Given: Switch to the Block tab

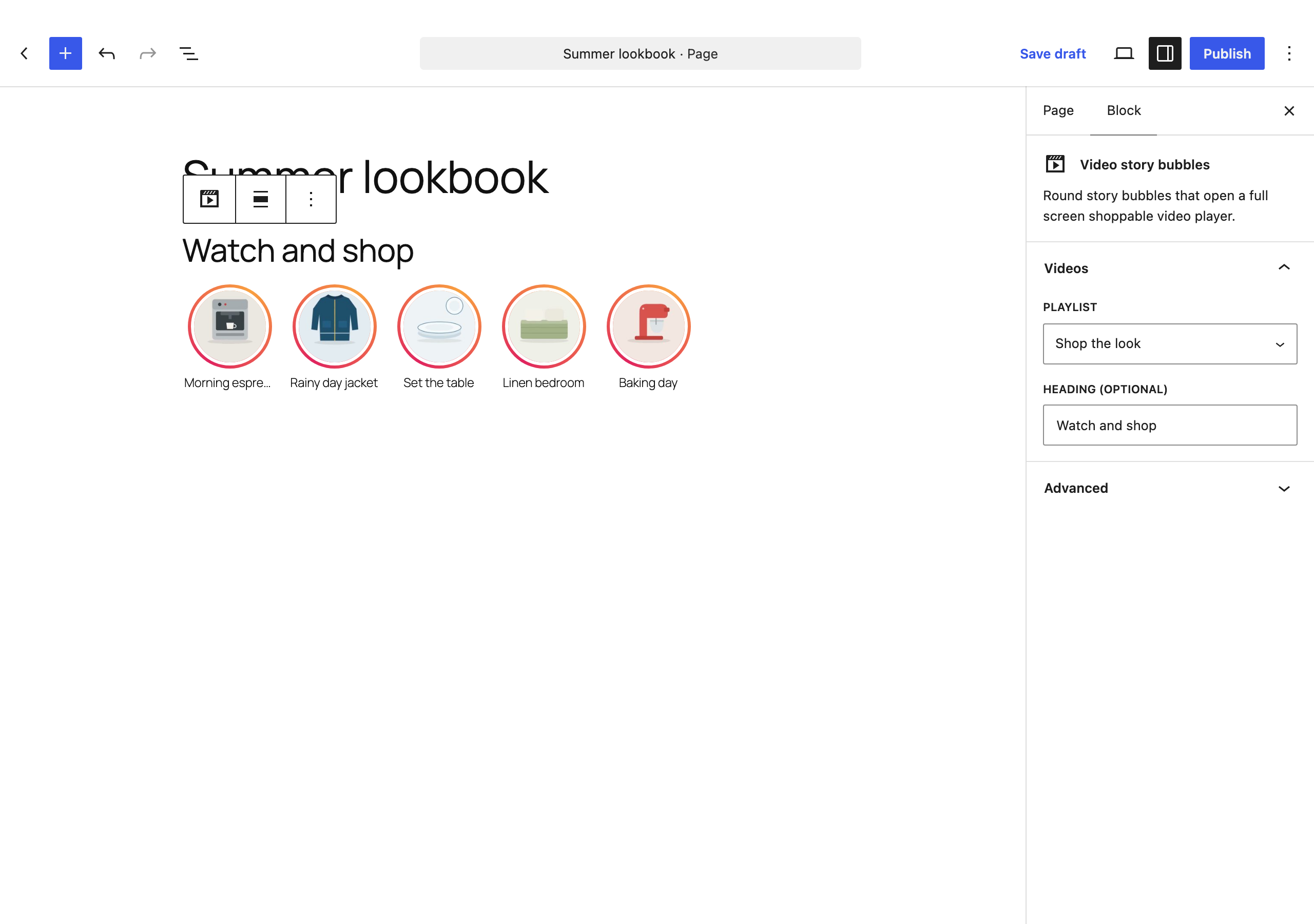Looking at the screenshot, I should (x=1123, y=110).
